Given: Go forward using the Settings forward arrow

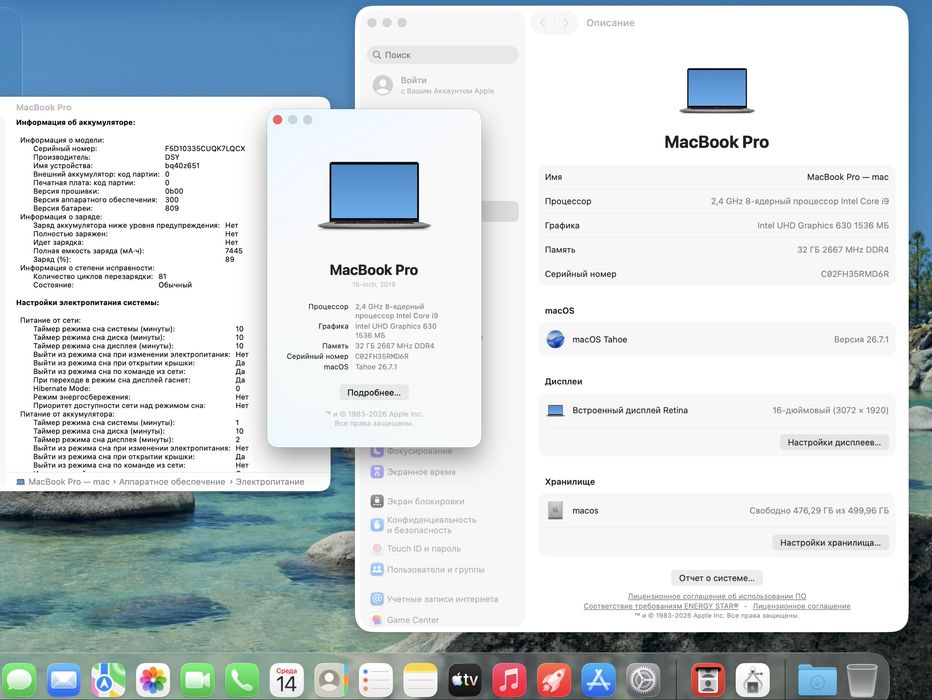Looking at the screenshot, I should pos(566,23).
